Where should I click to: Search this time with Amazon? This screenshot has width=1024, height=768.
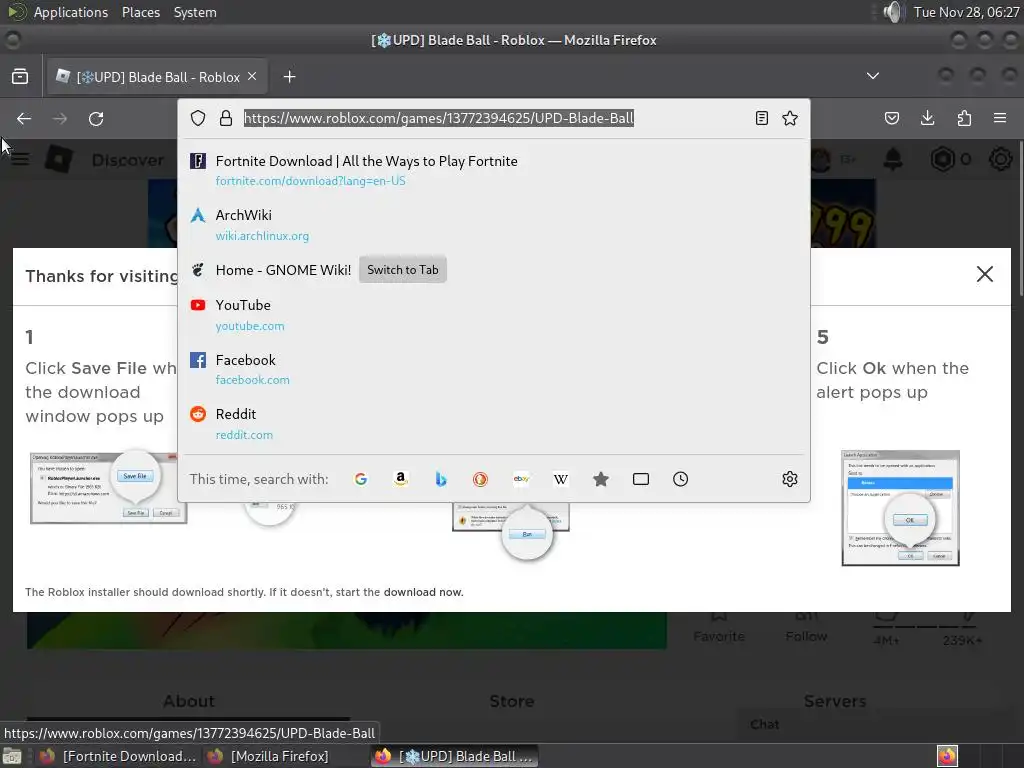[x=401, y=479]
